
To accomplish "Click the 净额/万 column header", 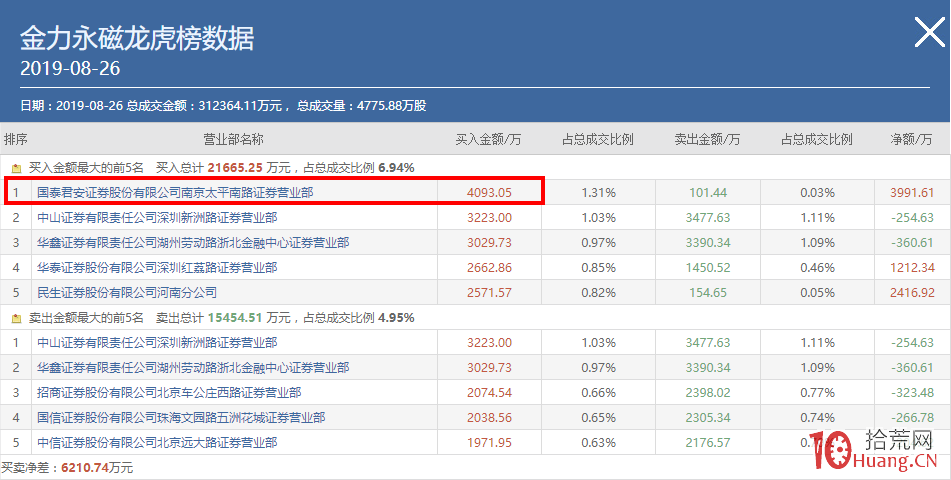I will (911, 139).
